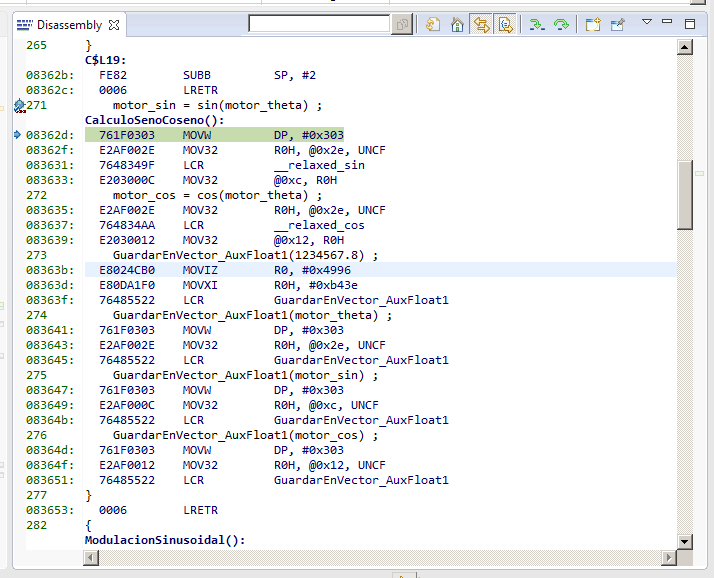Click source line 'motor_cos = cos(motor_theta) ;'
This screenshot has height=578, width=714.
[x=218, y=195]
